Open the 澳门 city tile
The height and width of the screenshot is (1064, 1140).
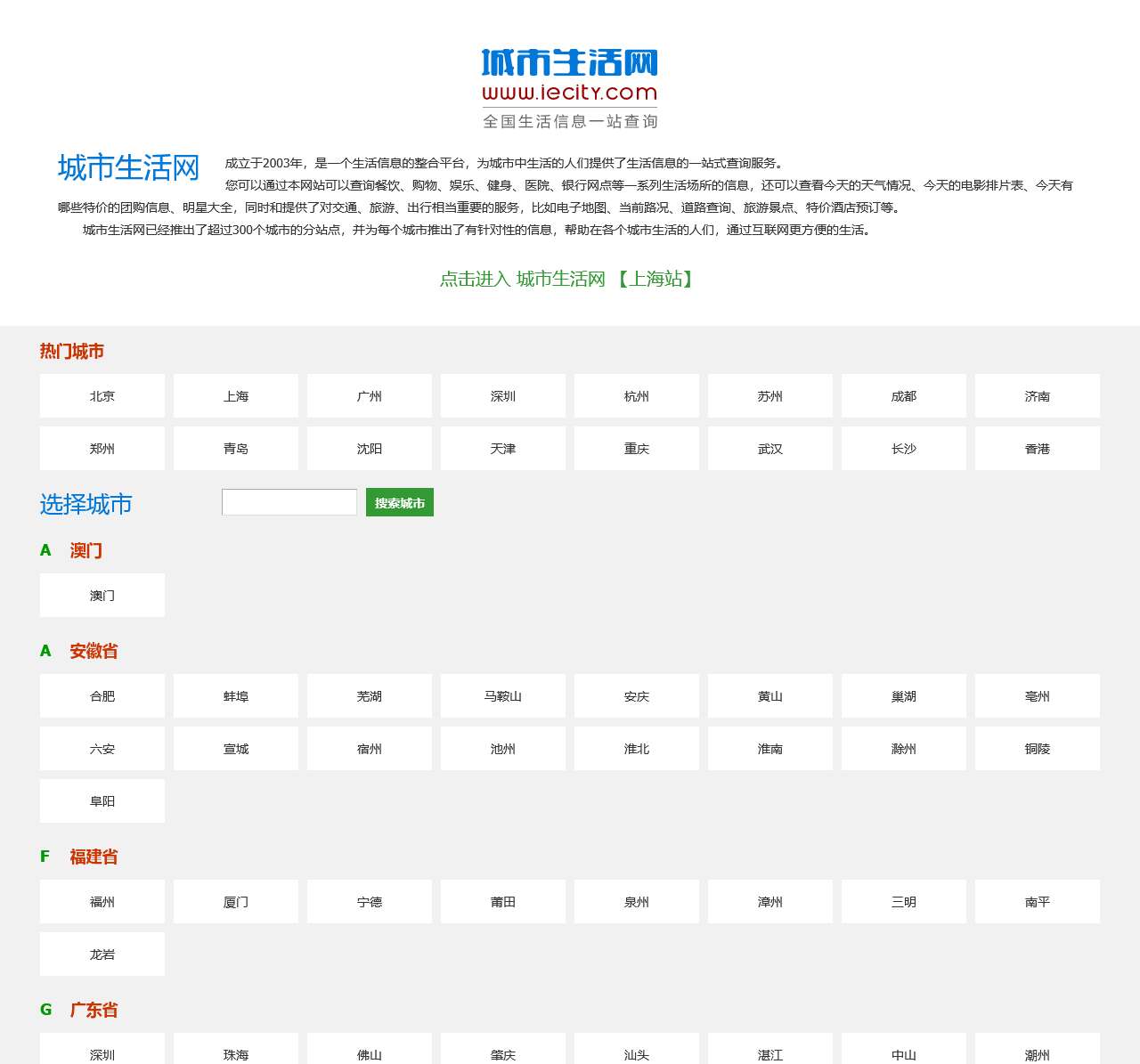tap(102, 596)
